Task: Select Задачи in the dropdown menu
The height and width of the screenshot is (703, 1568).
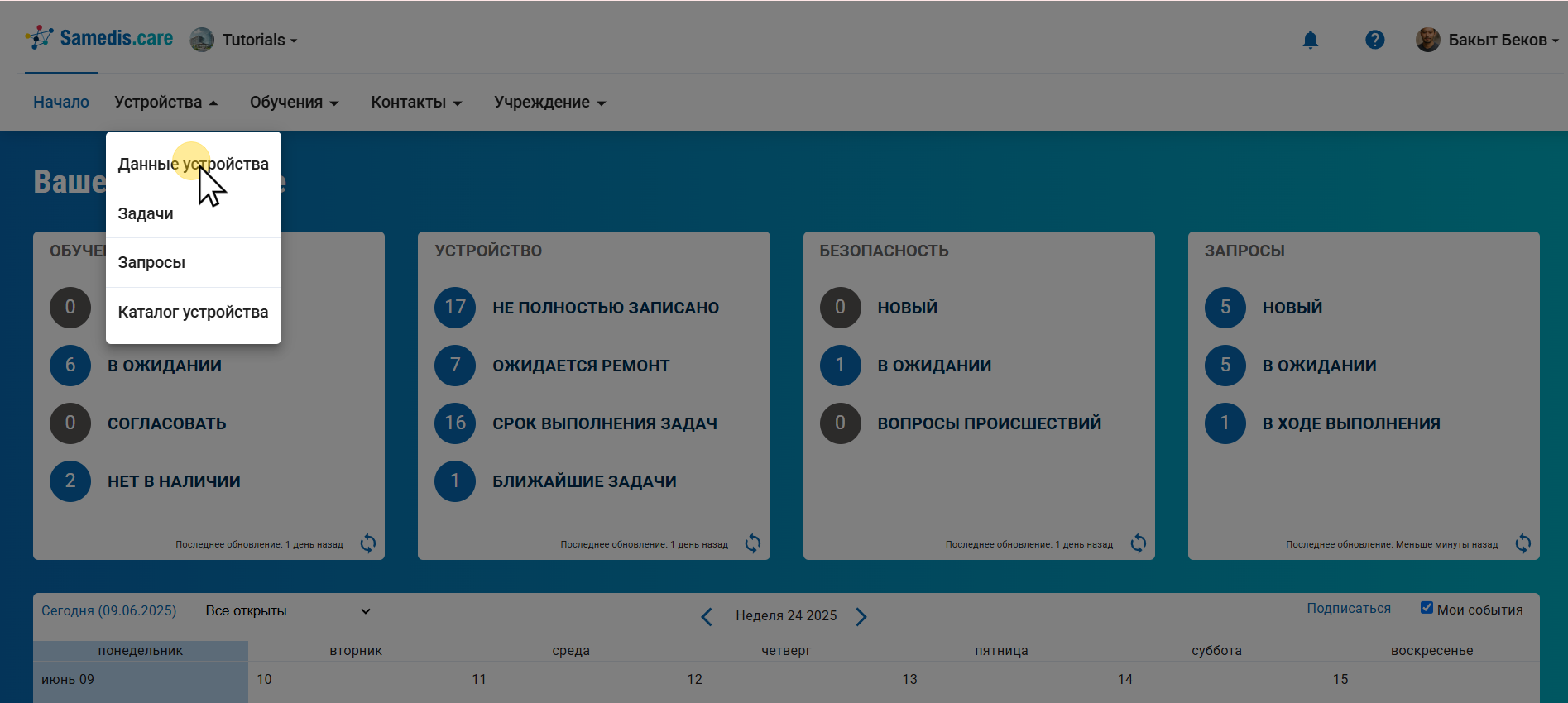Action: coord(146,213)
